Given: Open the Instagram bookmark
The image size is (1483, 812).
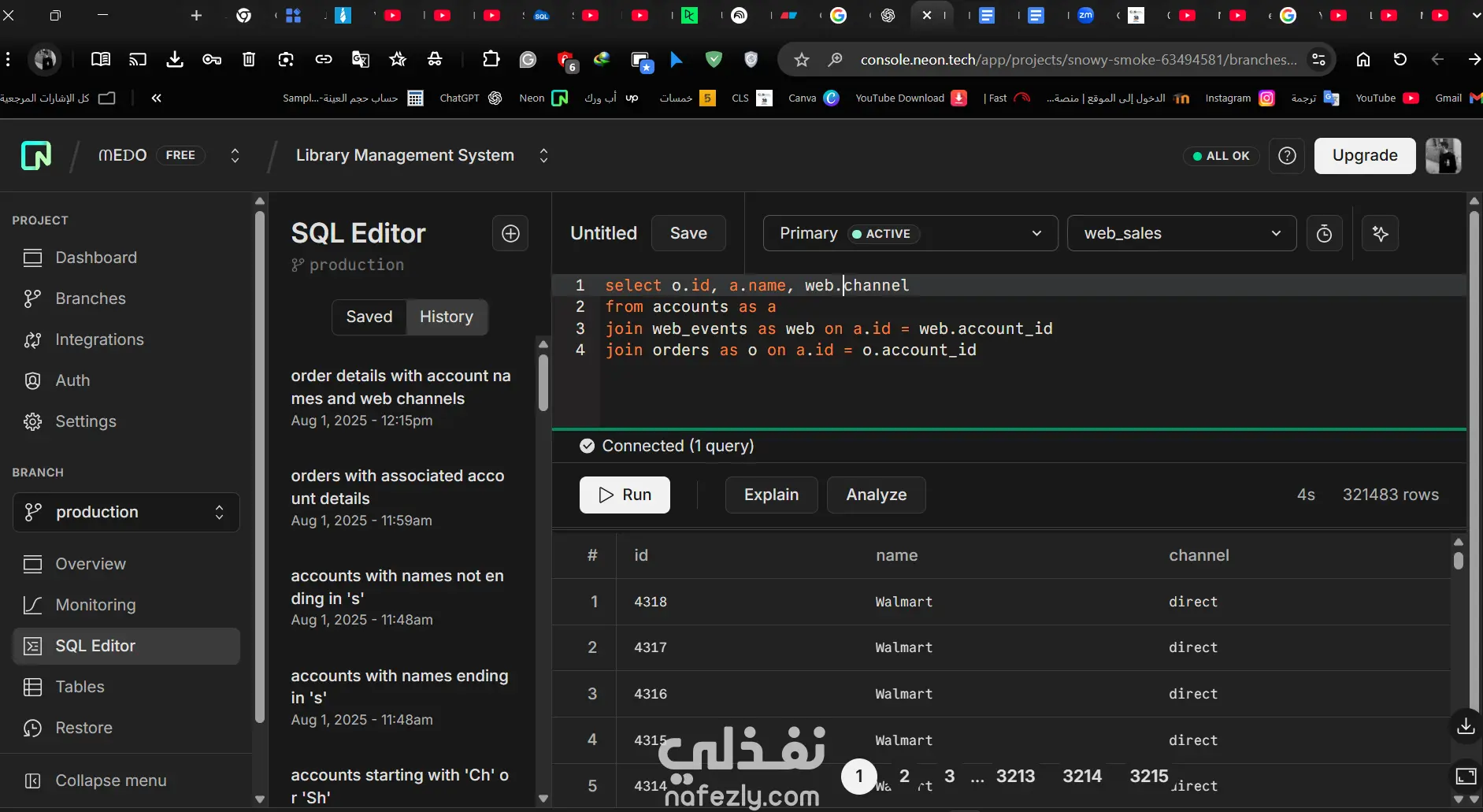Looking at the screenshot, I should [1240, 98].
